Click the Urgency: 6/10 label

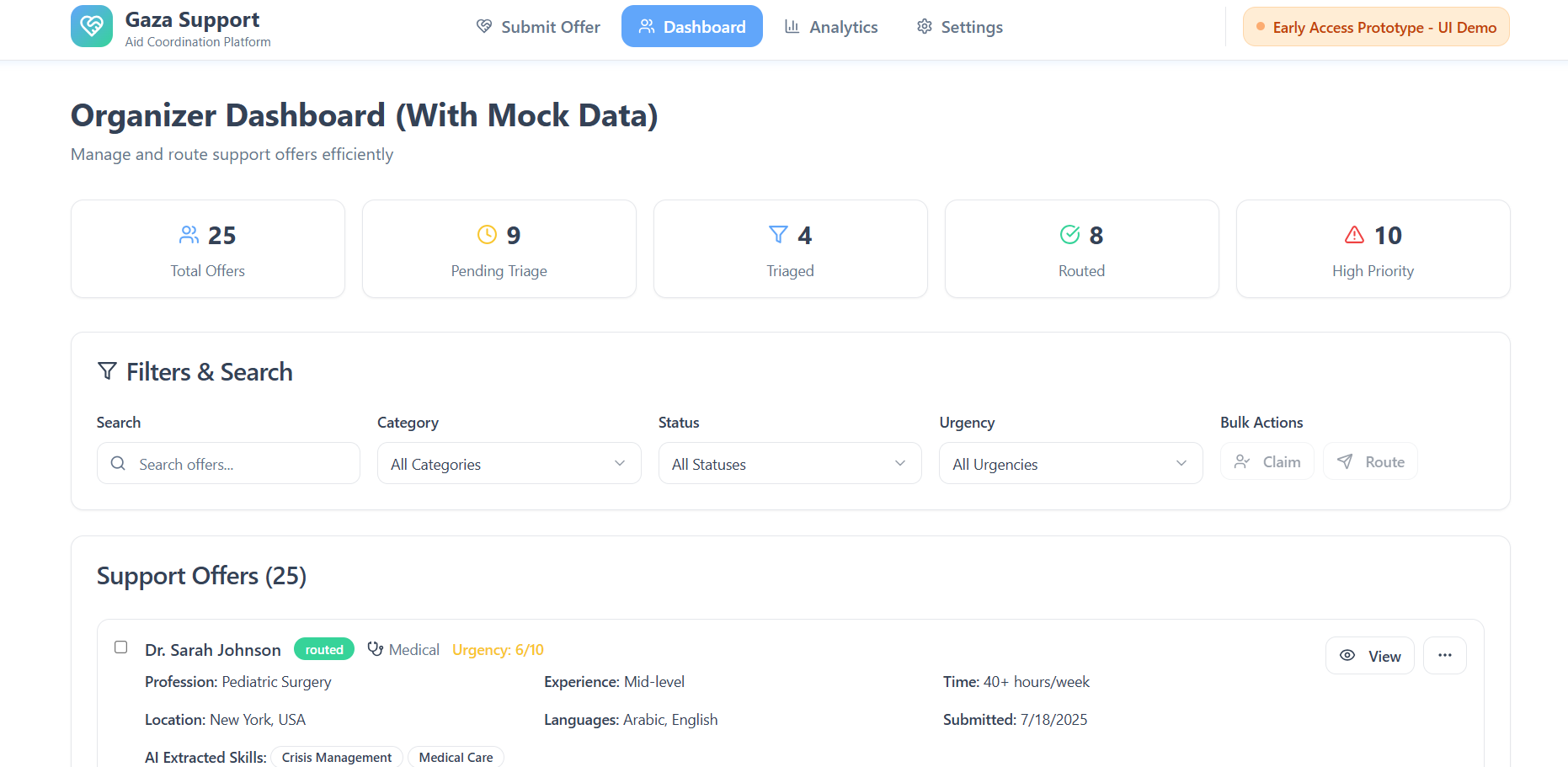(x=498, y=649)
